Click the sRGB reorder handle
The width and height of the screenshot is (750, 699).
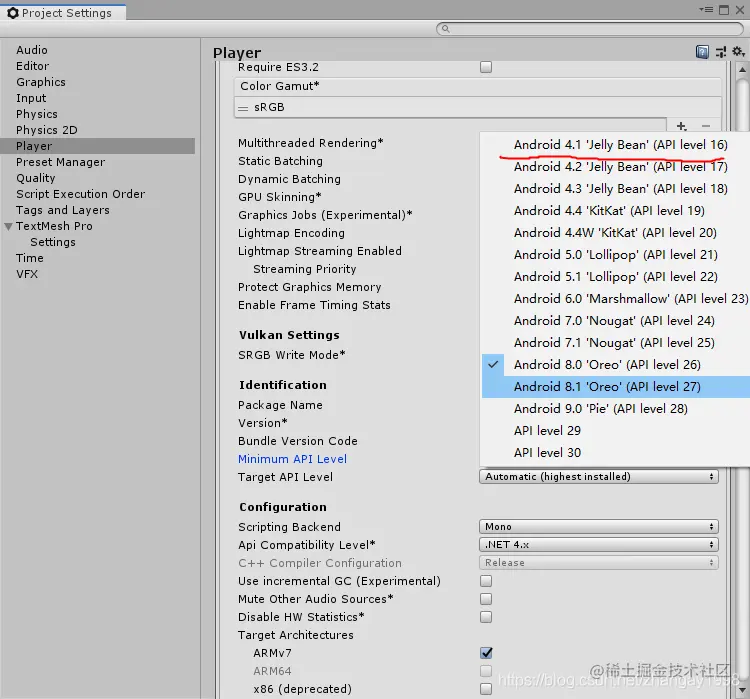[x=243, y=108]
